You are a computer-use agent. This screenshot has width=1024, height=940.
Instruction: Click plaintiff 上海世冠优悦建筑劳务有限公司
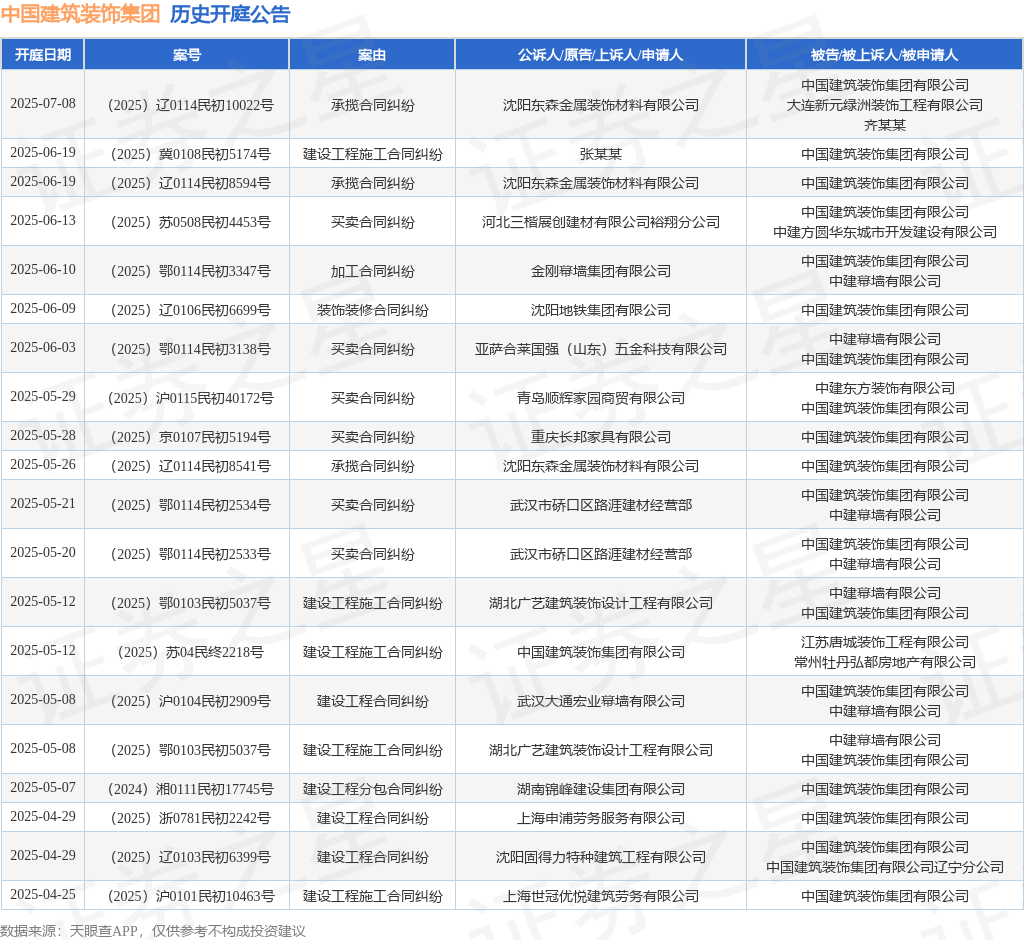(x=601, y=896)
